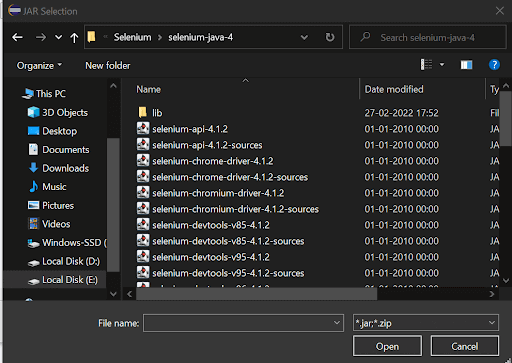The width and height of the screenshot is (512, 363).
Task: Open Documents in navigation pane
Action: pyautogui.click(x=59, y=150)
